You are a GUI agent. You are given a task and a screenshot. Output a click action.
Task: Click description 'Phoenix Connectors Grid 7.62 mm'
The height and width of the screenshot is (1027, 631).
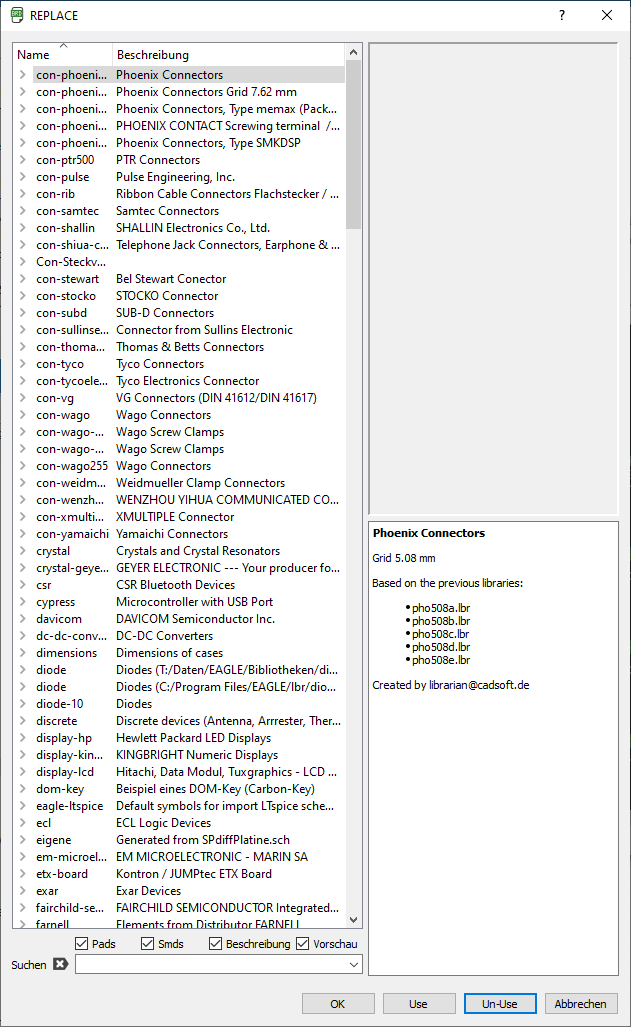206,92
